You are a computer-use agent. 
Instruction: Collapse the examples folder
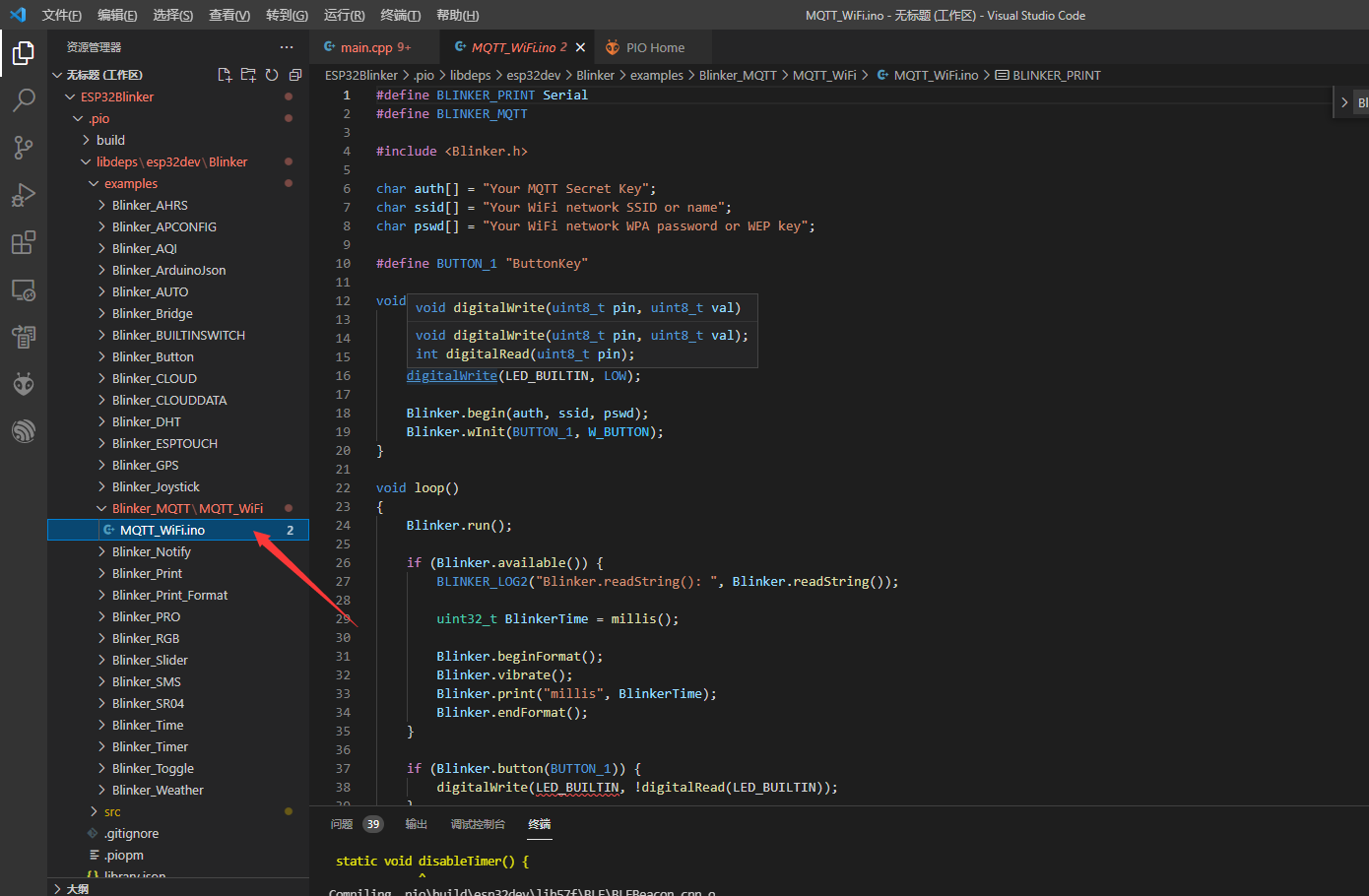click(178, 183)
